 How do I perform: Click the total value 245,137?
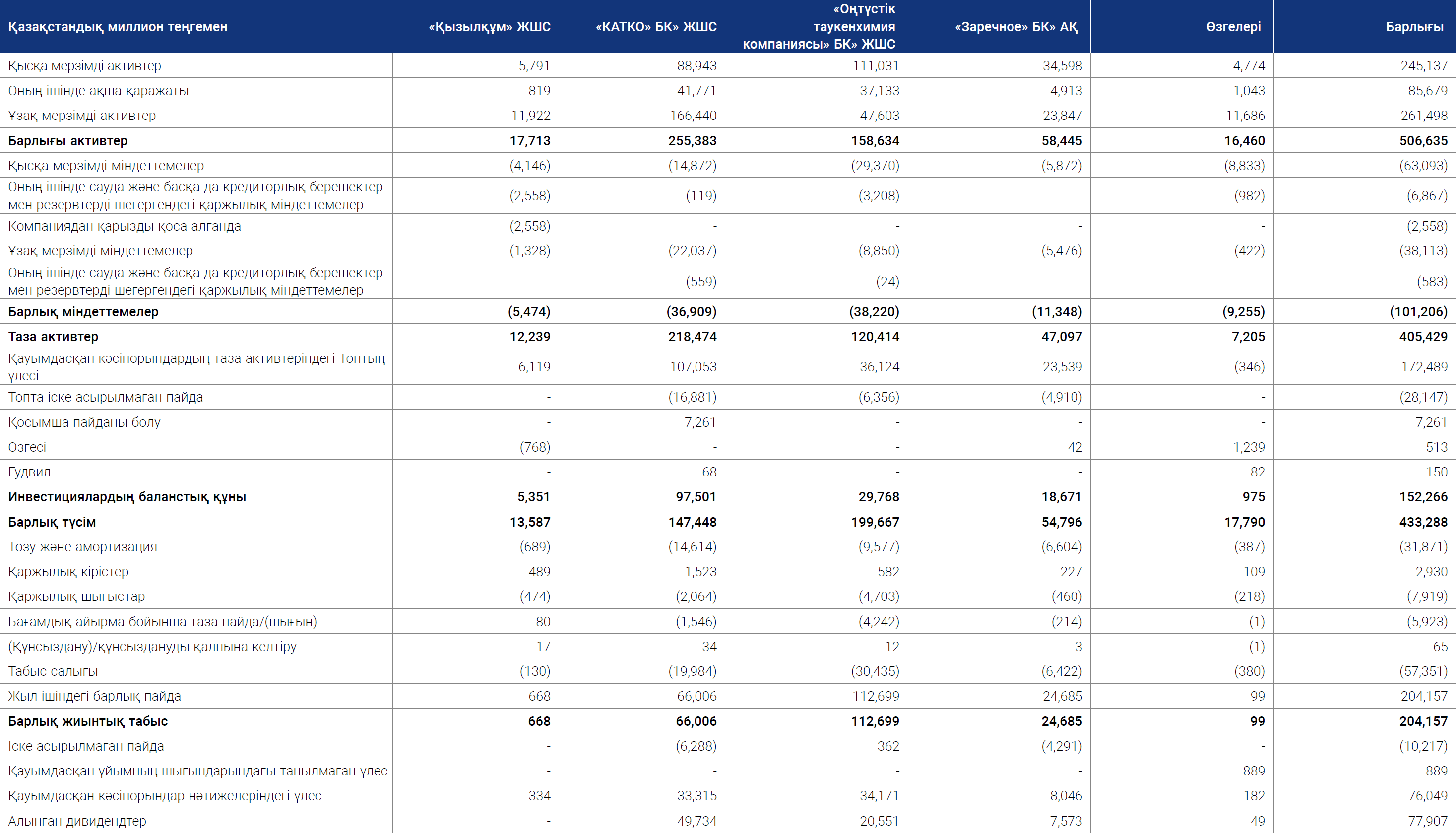[x=1424, y=66]
